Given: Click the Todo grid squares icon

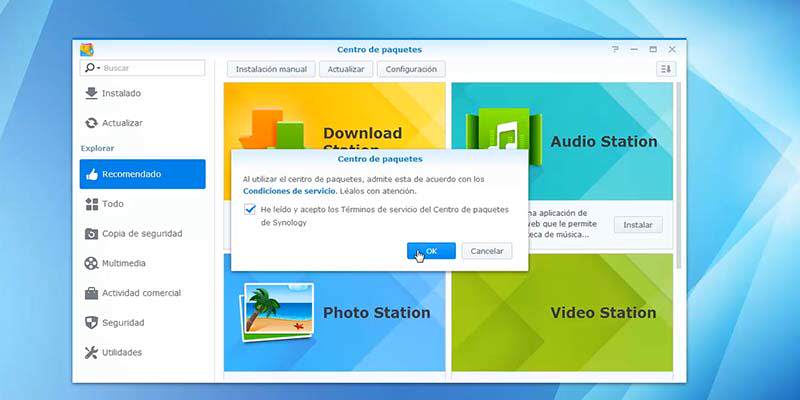Looking at the screenshot, I should pos(92,204).
